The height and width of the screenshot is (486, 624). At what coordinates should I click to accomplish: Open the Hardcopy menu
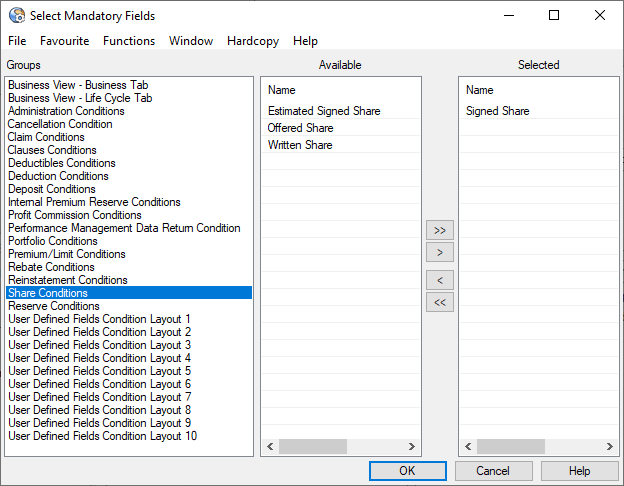(x=253, y=41)
